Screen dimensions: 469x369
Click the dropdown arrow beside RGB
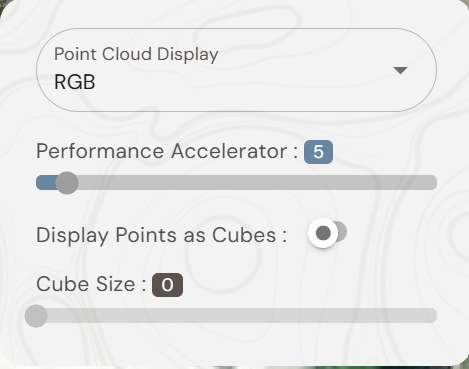[x=400, y=70]
